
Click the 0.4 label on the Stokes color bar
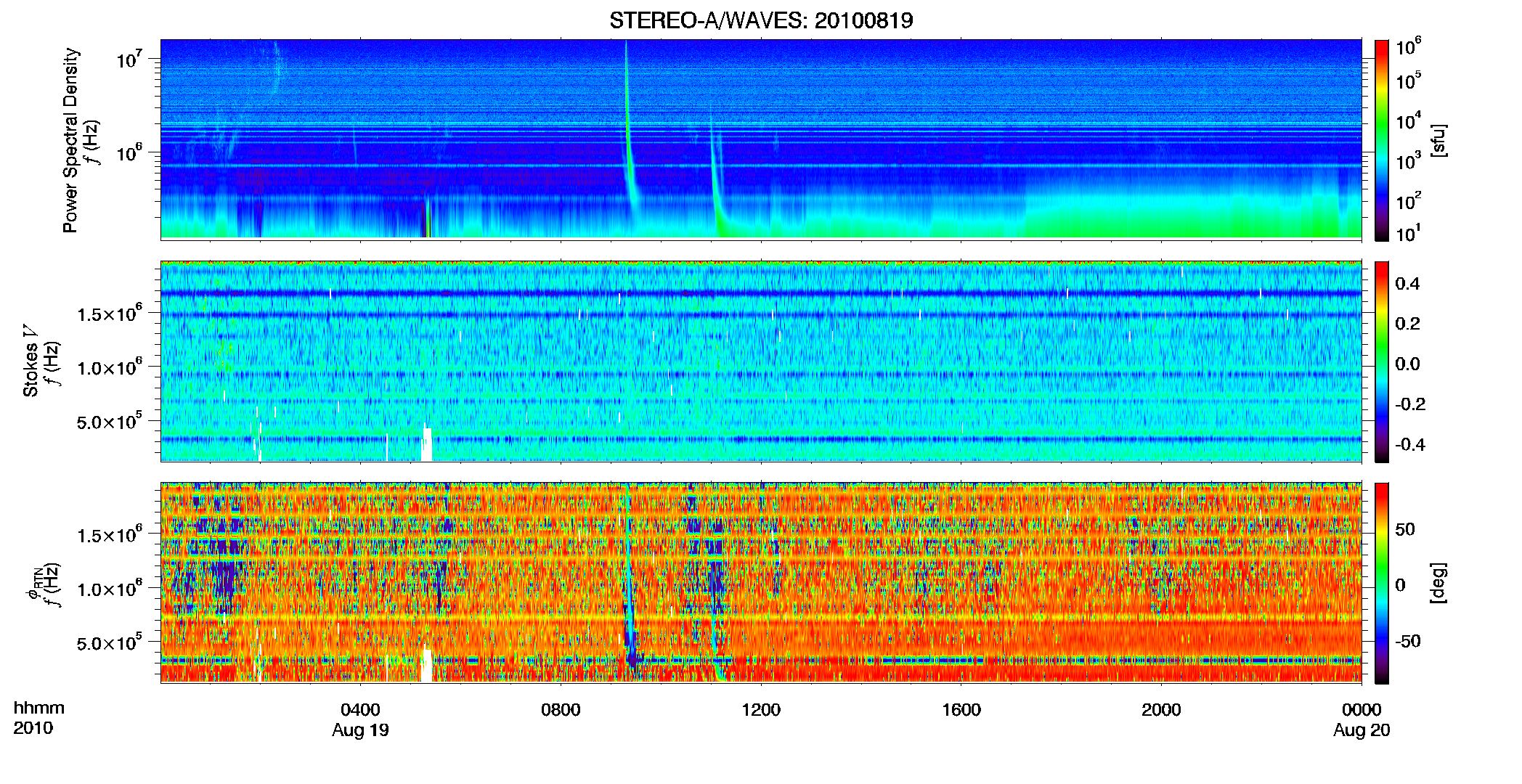point(1408,284)
